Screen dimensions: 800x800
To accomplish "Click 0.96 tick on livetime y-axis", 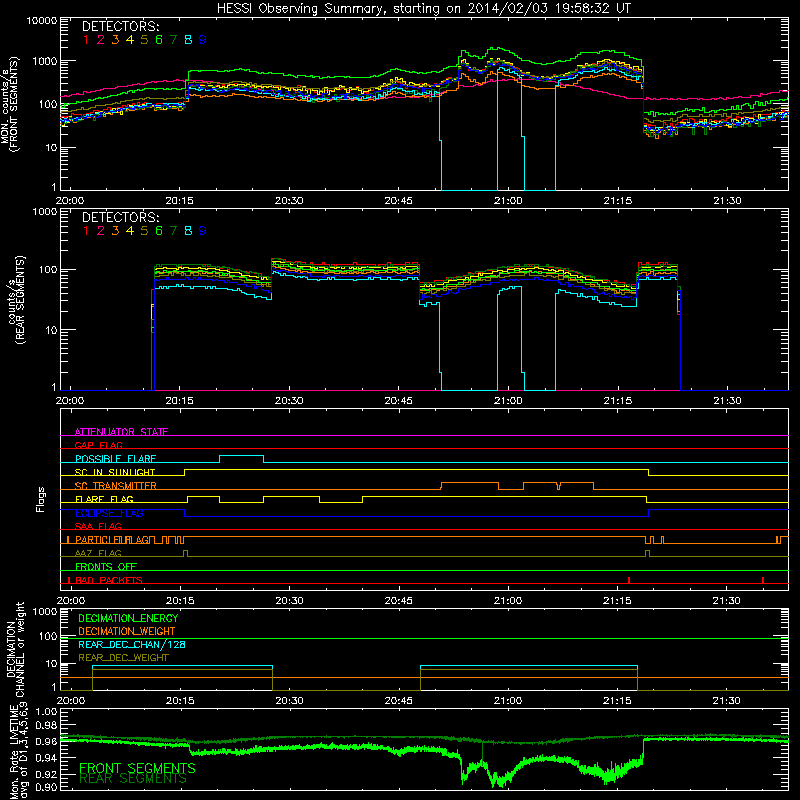I will 46,741.
